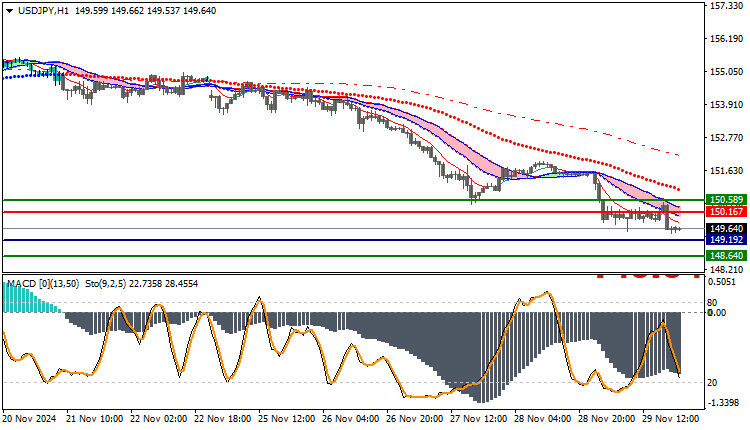Select the 20 Nov 2024 time axis label
750x430 pixels.
pos(30,419)
